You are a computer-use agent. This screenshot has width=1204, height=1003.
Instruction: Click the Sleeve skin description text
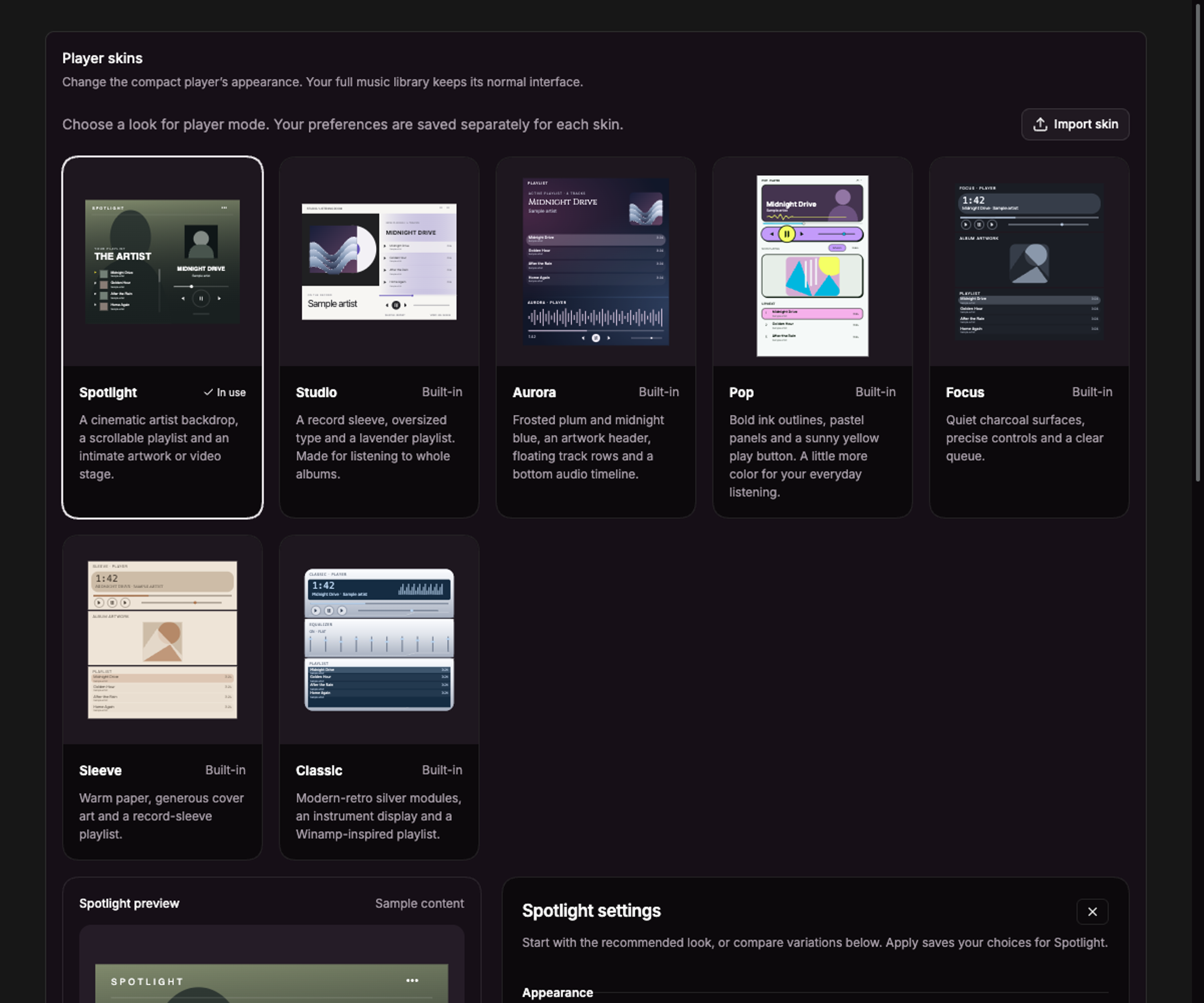162,816
